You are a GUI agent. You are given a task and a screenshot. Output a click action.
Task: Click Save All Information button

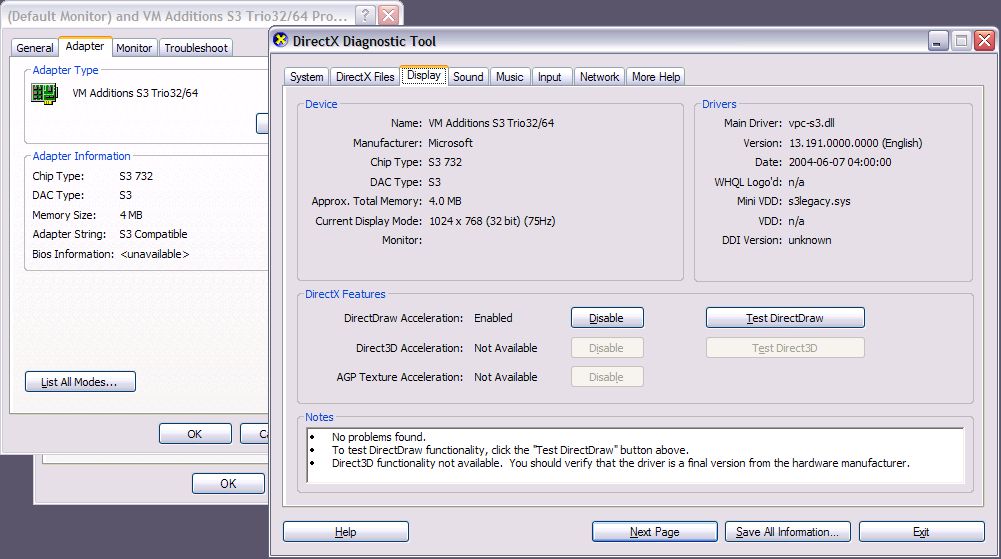pos(787,532)
